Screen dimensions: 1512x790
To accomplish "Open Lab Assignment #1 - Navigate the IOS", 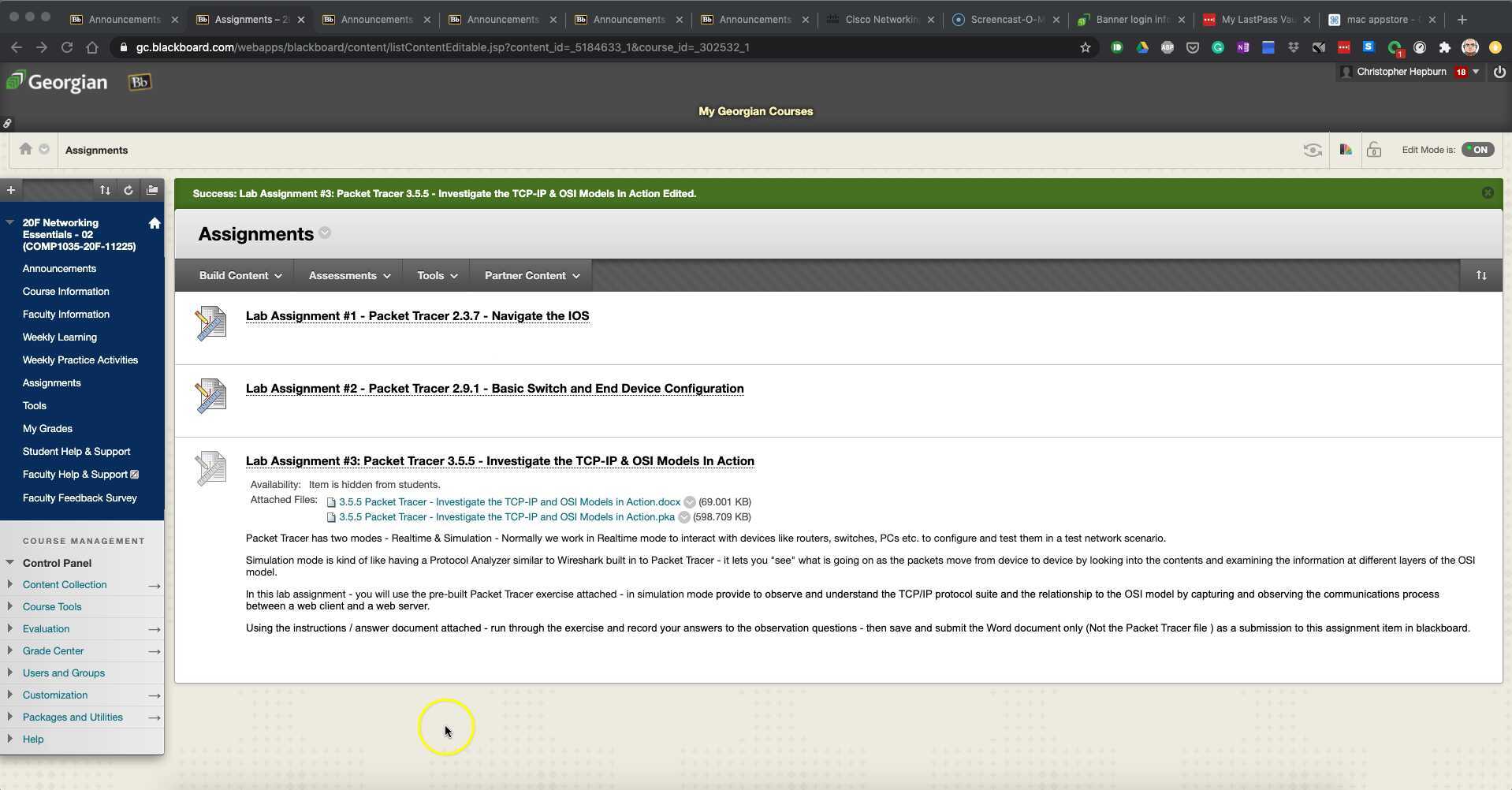I will coord(417,315).
